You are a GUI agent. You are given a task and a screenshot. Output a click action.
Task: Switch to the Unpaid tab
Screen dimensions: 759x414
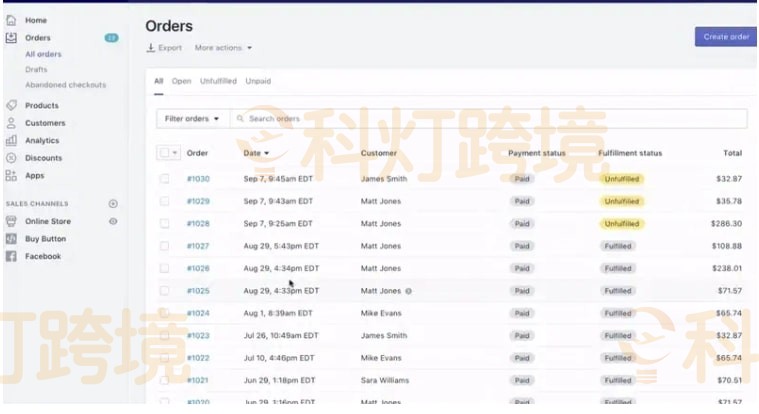pos(258,81)
